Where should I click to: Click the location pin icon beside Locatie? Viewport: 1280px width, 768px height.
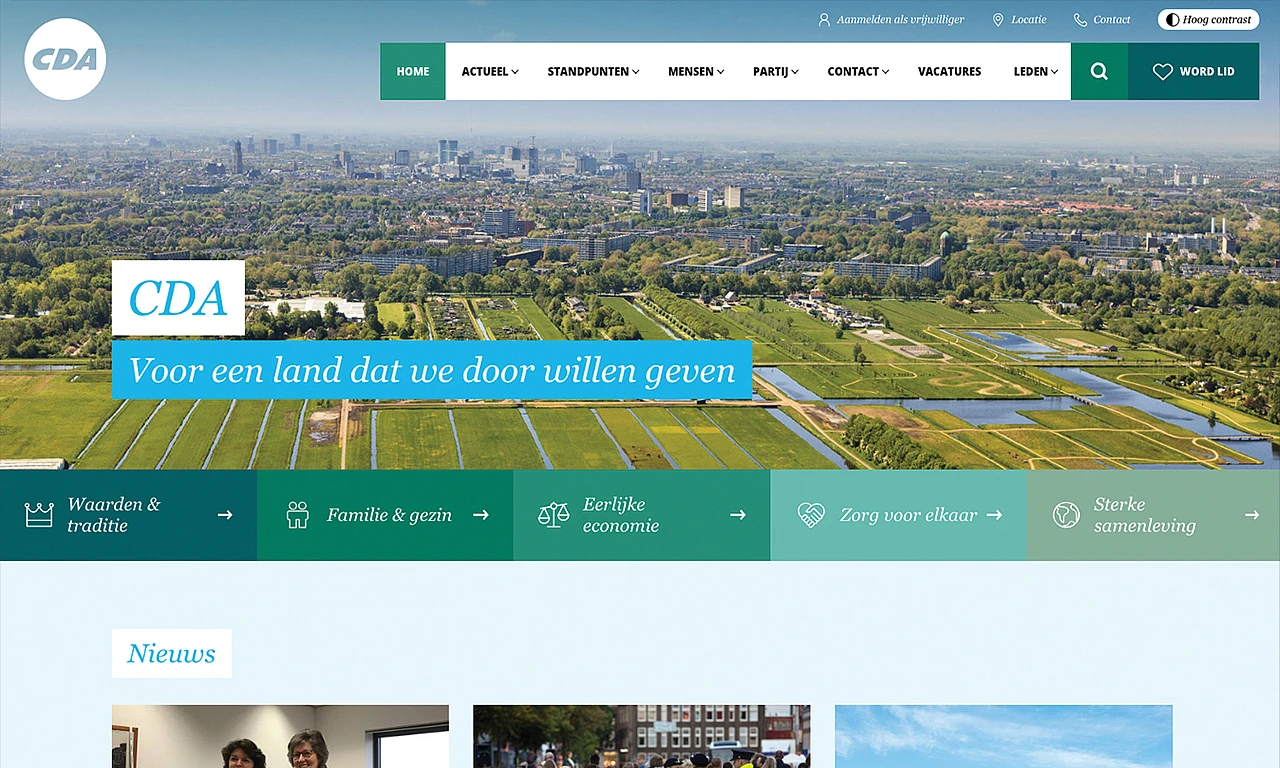point(997,20)
